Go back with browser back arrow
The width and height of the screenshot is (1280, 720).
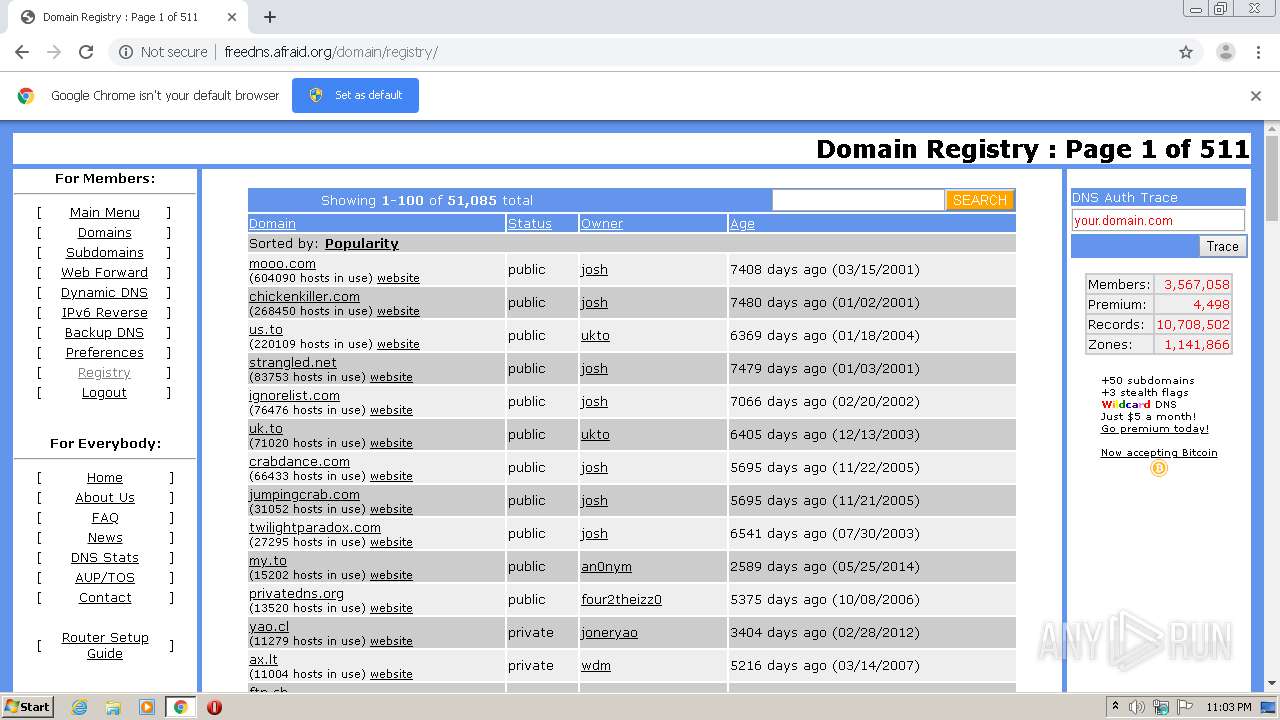point(22,52)
